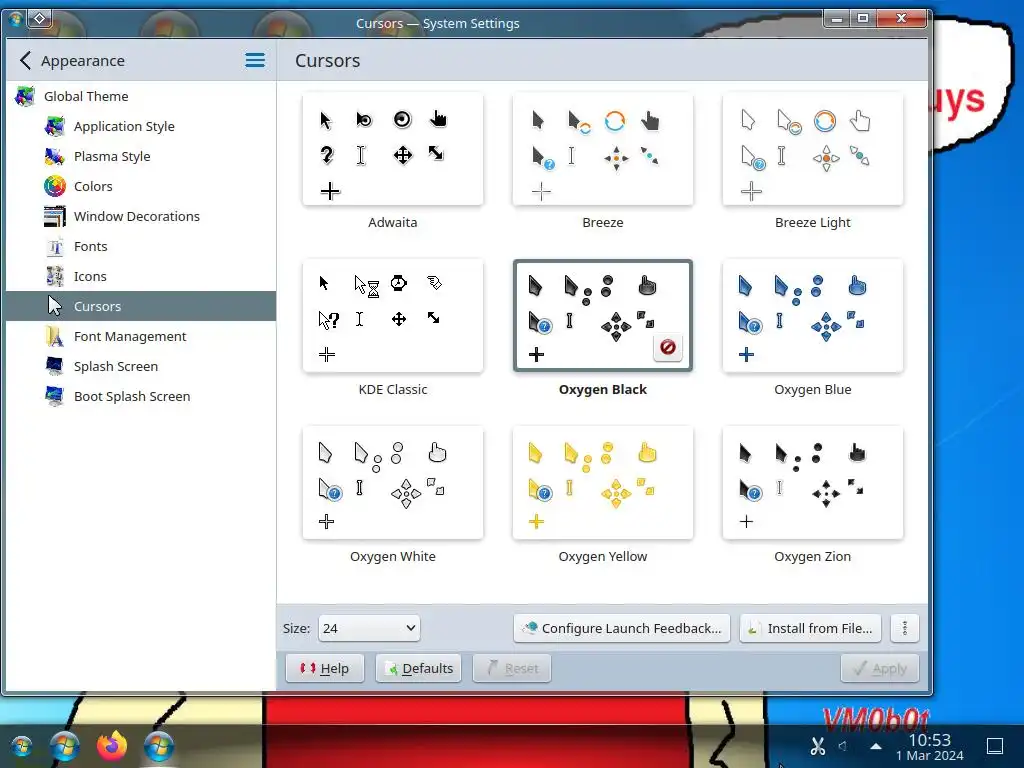Open the start menu orb on taskbar
This screenshot has height=768, width=1024.
[x=21, y=746]
